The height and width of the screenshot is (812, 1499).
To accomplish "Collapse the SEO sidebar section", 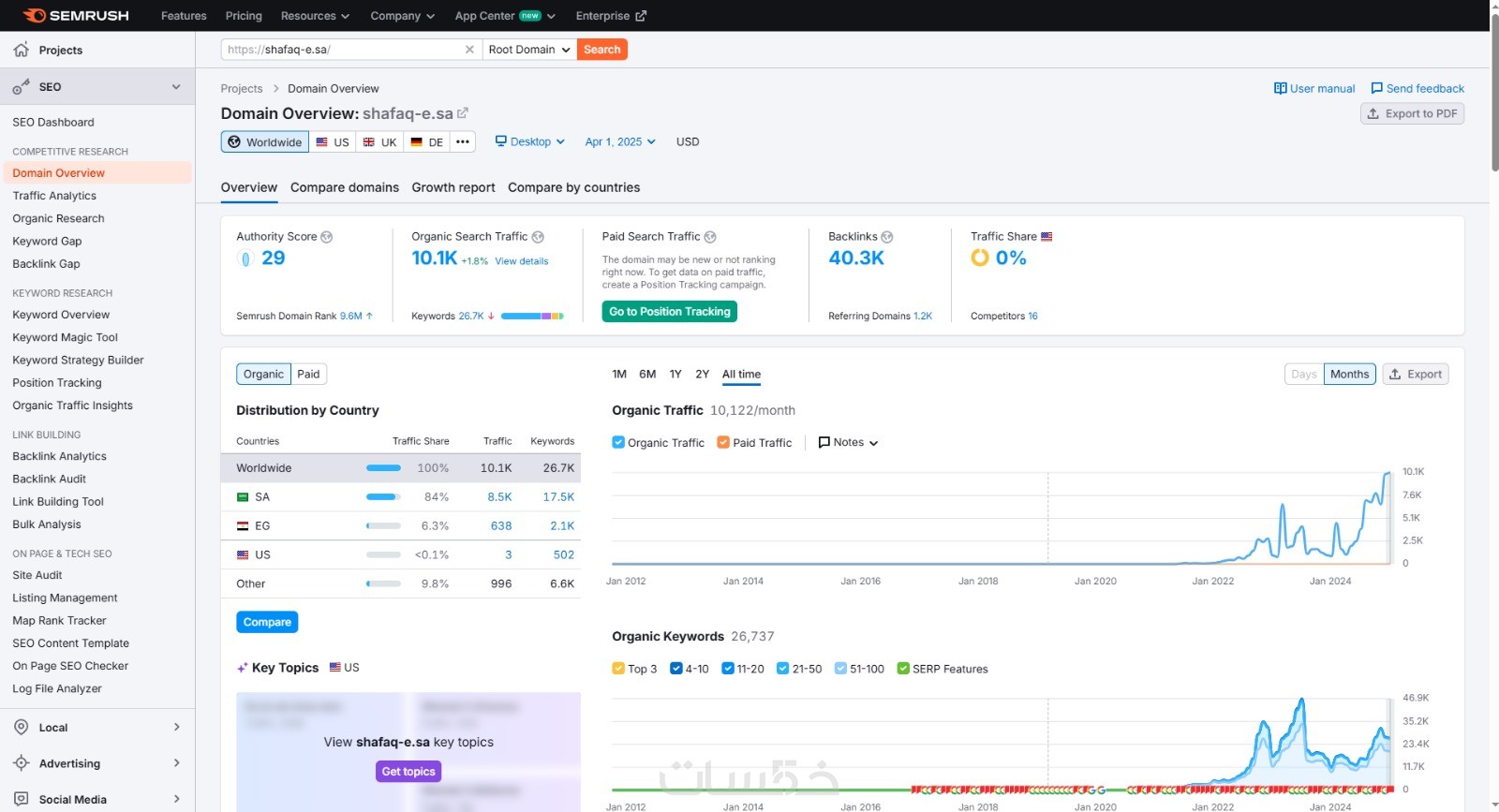I will (176, 87).
